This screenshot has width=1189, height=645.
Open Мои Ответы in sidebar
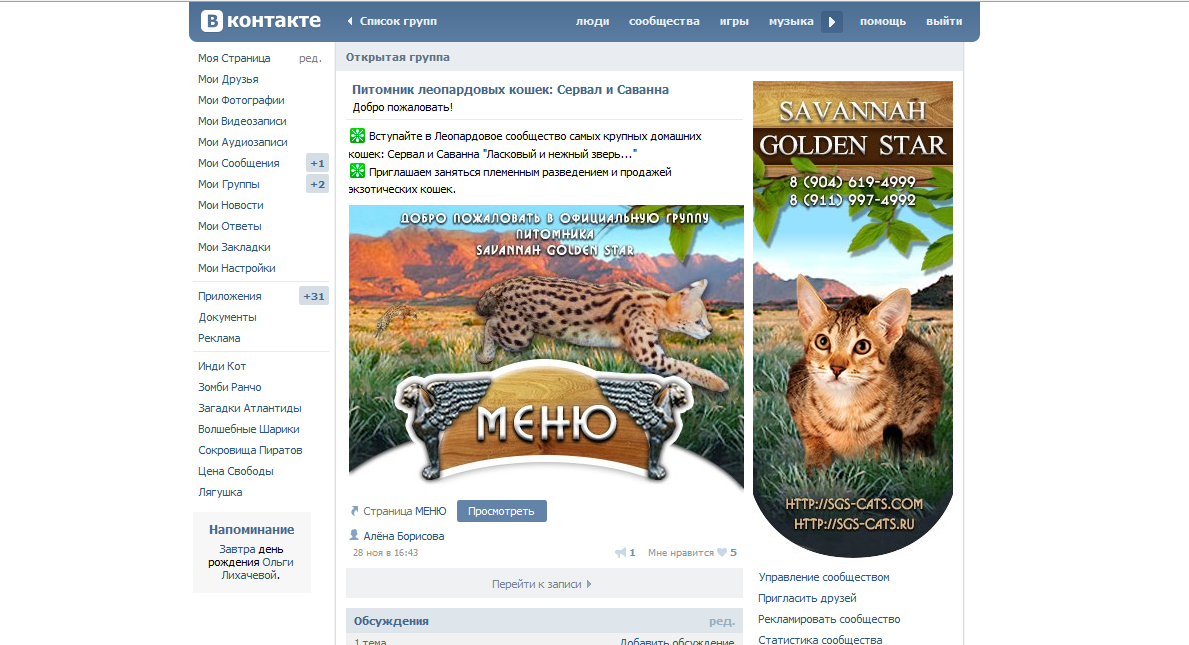pyautogui.click(x=230, y=227)
